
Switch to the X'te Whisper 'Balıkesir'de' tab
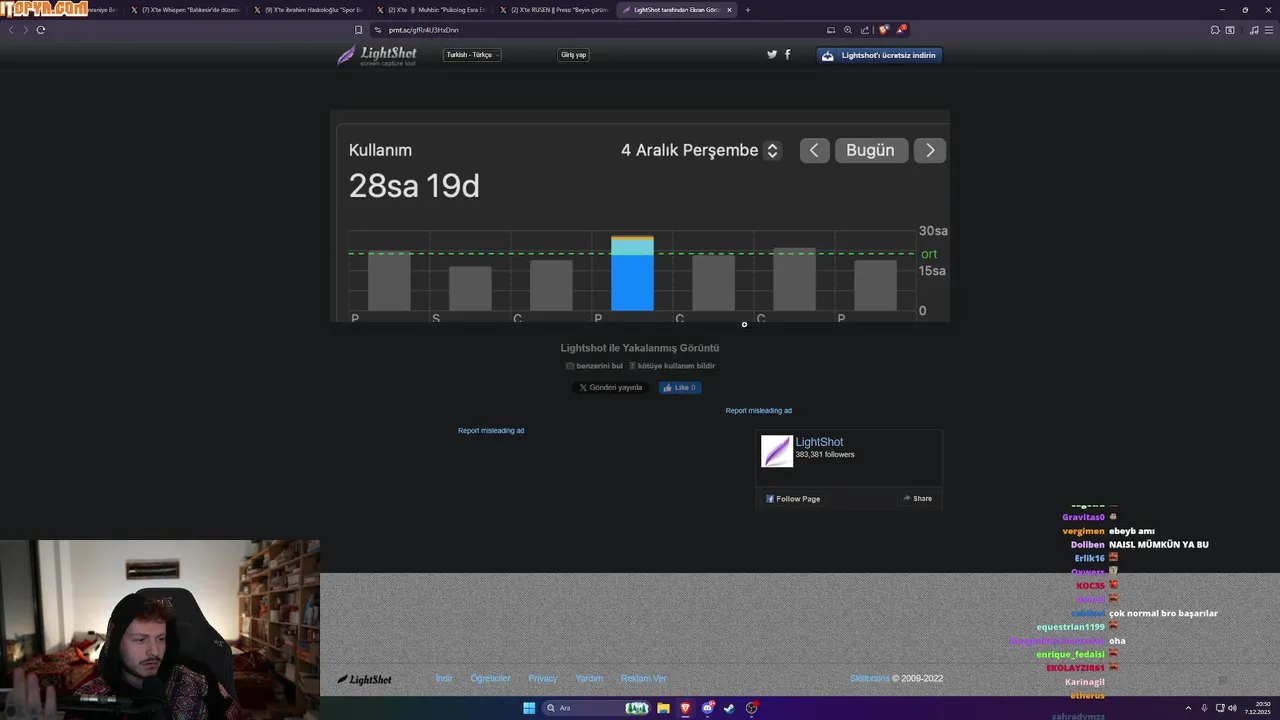(x=185, y=10)
